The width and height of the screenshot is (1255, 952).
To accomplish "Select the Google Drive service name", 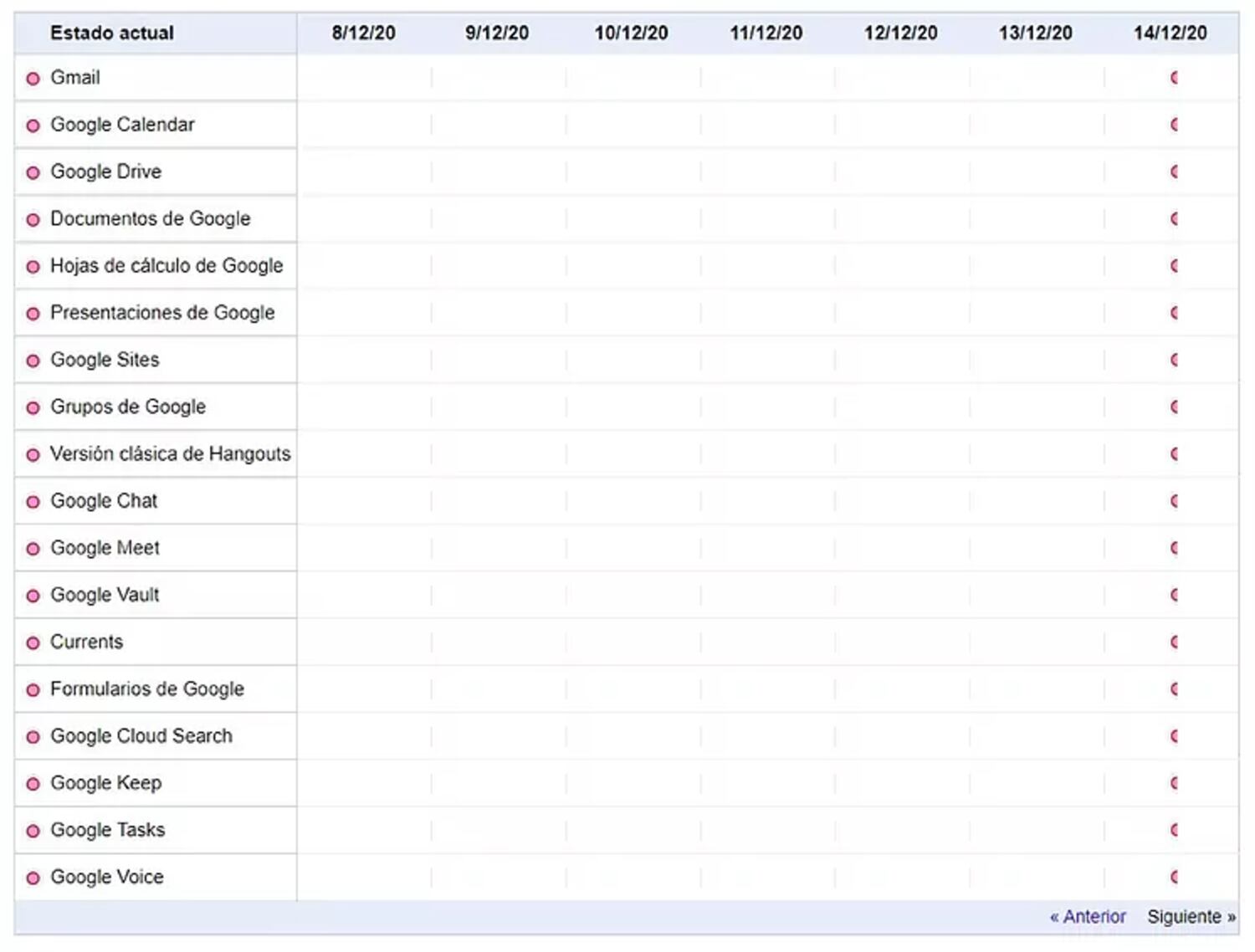I will (106, 171).
